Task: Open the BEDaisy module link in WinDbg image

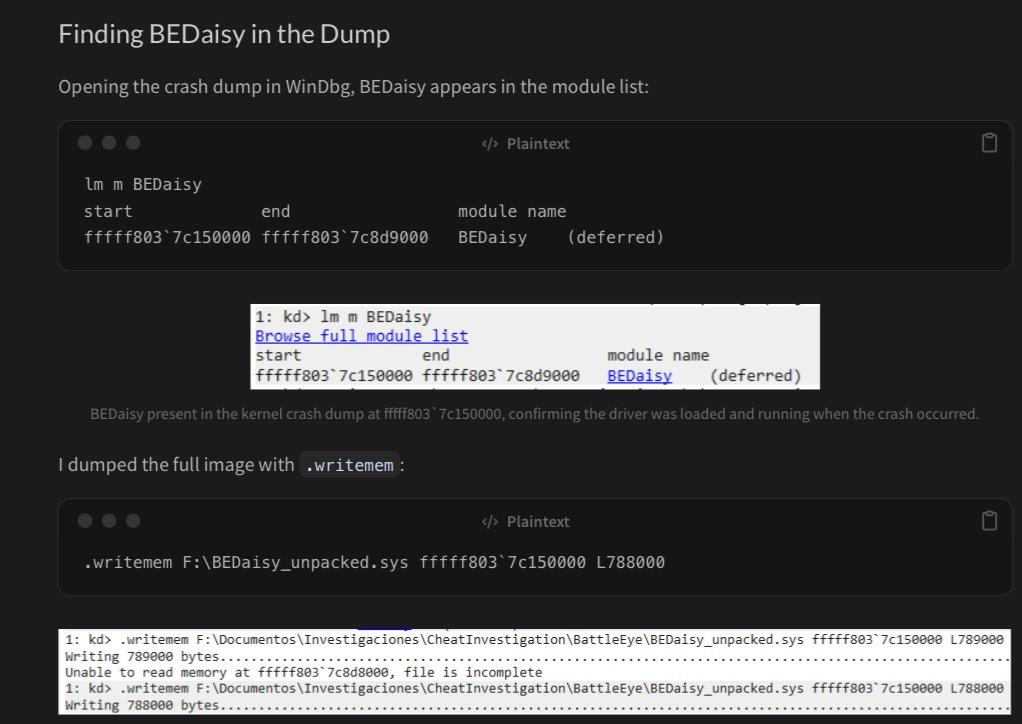Action: coord(639,376)
